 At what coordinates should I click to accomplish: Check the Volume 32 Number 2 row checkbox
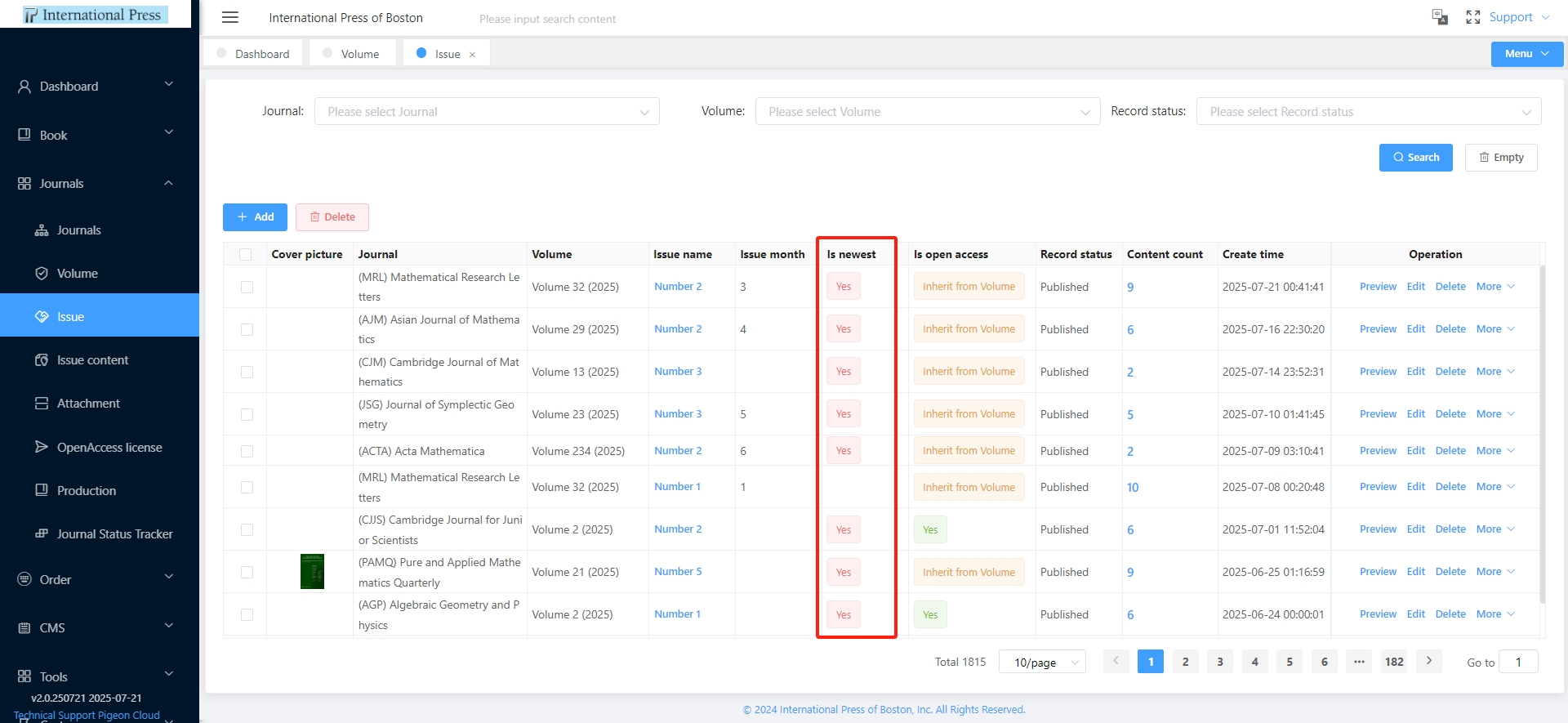pos(247,287)
